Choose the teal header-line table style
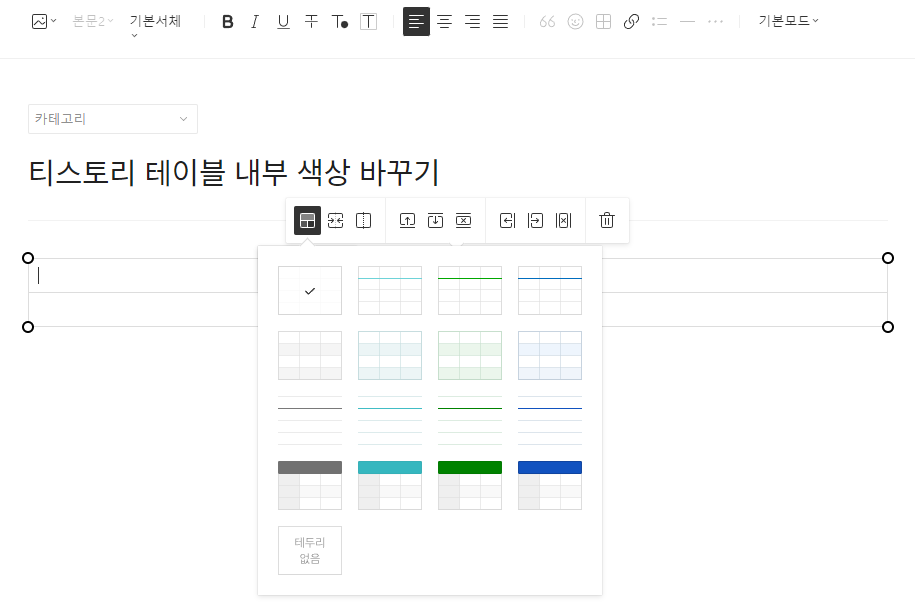Screen dimensions: 915x615 390,291
